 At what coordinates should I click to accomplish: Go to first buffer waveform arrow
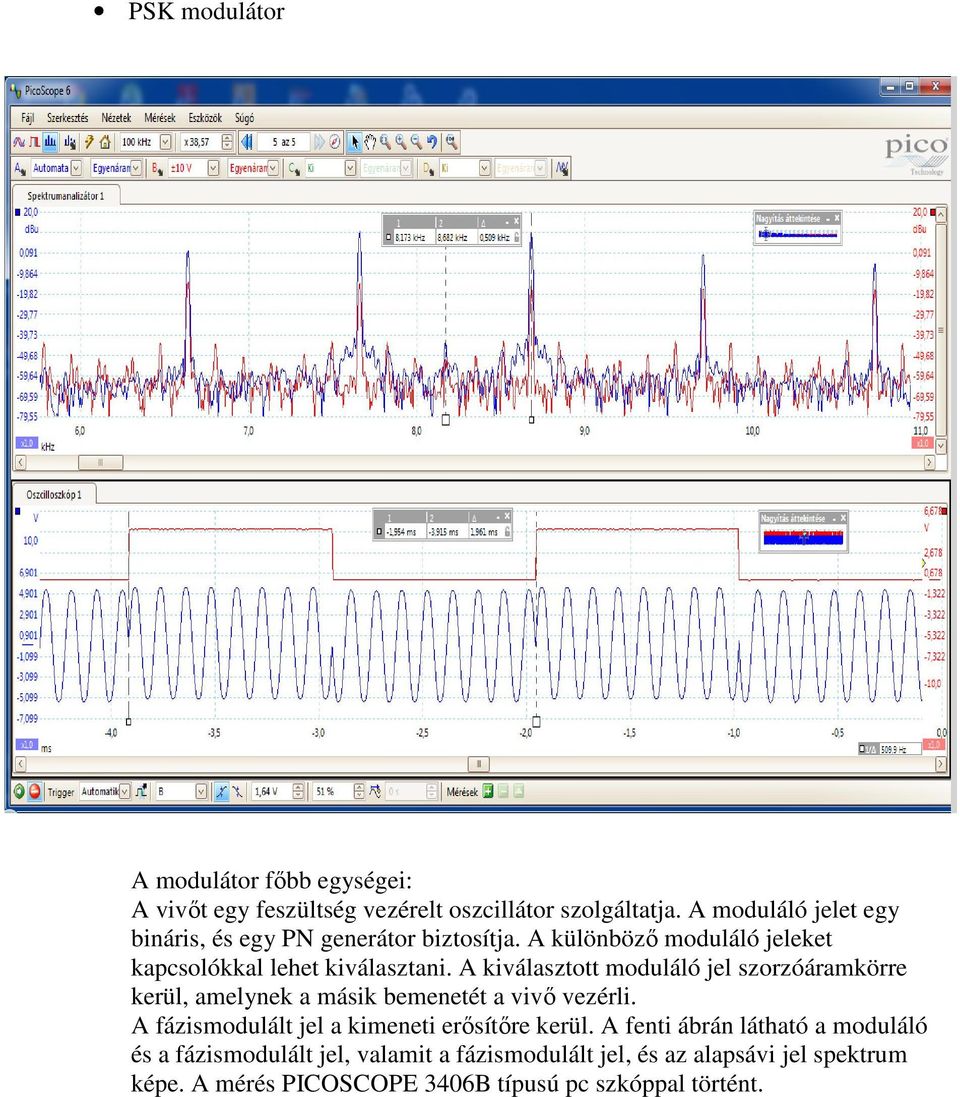247,142
